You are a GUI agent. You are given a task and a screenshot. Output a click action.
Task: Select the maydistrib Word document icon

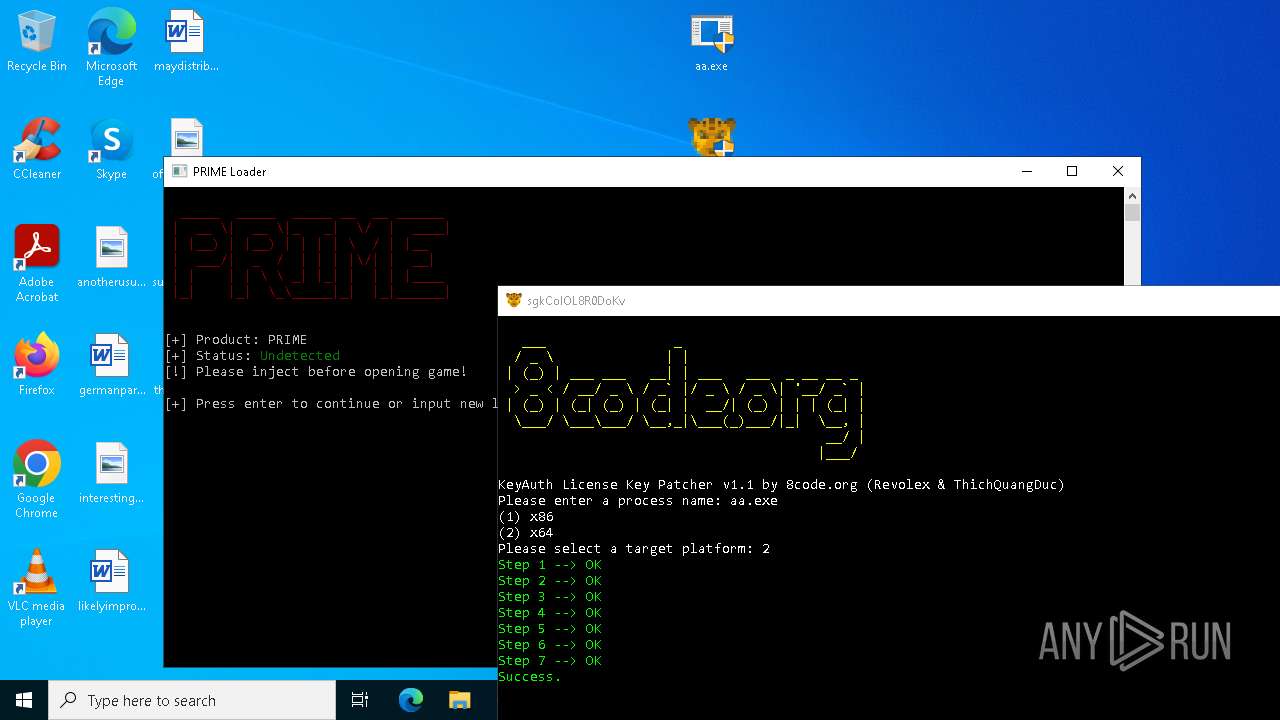[x=186, y=42]
